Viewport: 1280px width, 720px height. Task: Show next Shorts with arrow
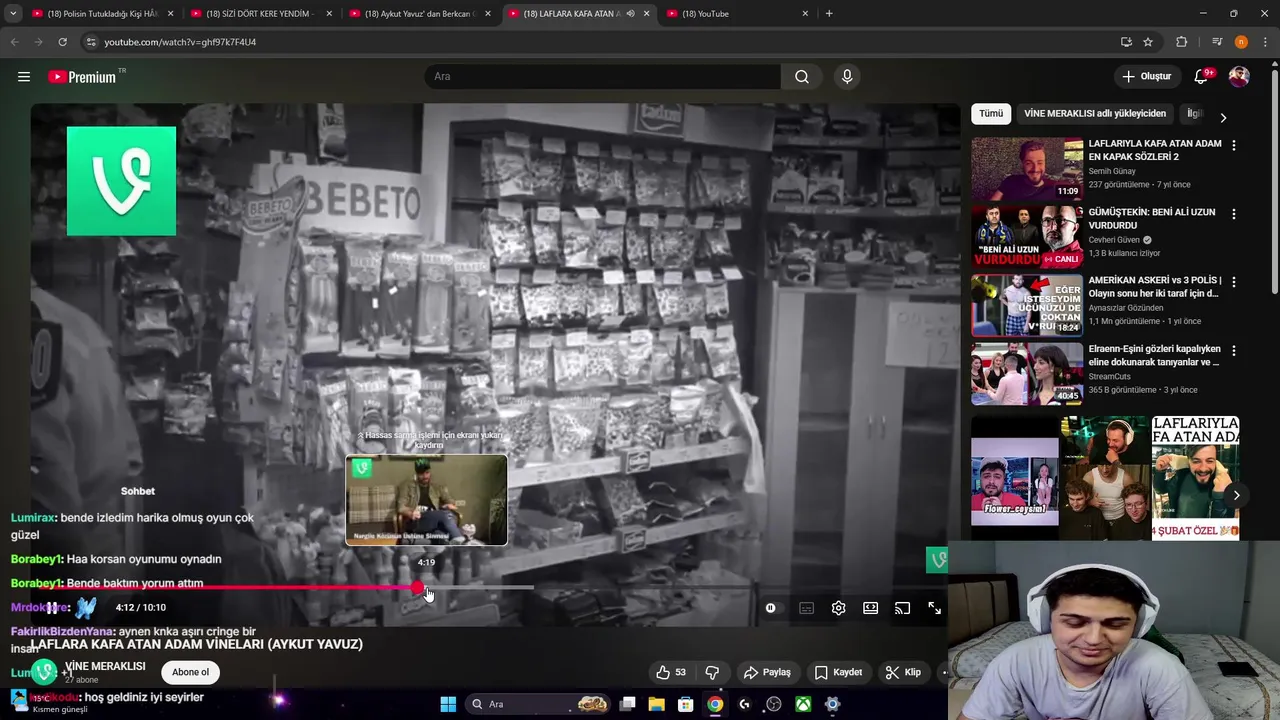(1236, 495)
